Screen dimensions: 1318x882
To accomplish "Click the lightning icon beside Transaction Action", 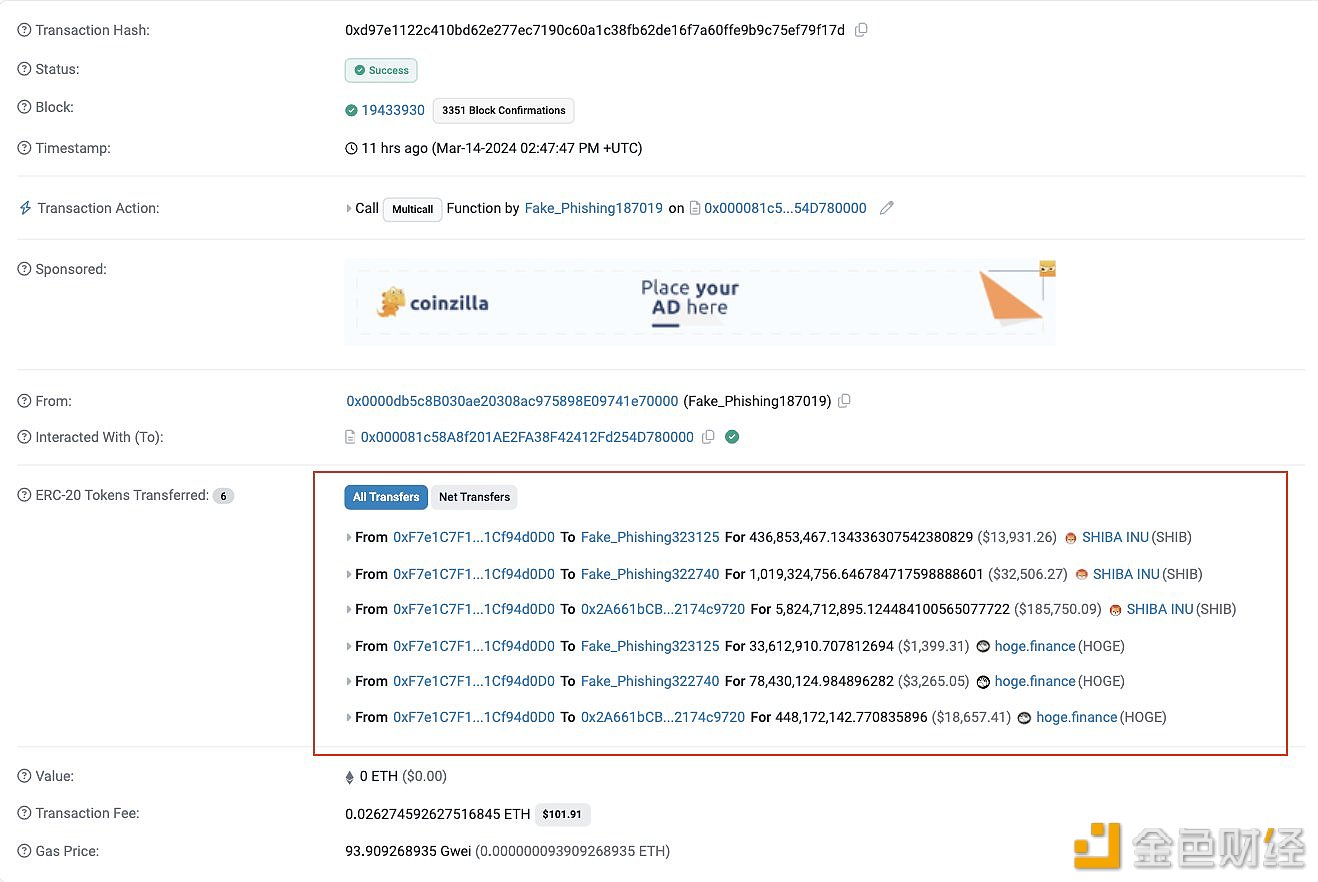I will 25,208.
